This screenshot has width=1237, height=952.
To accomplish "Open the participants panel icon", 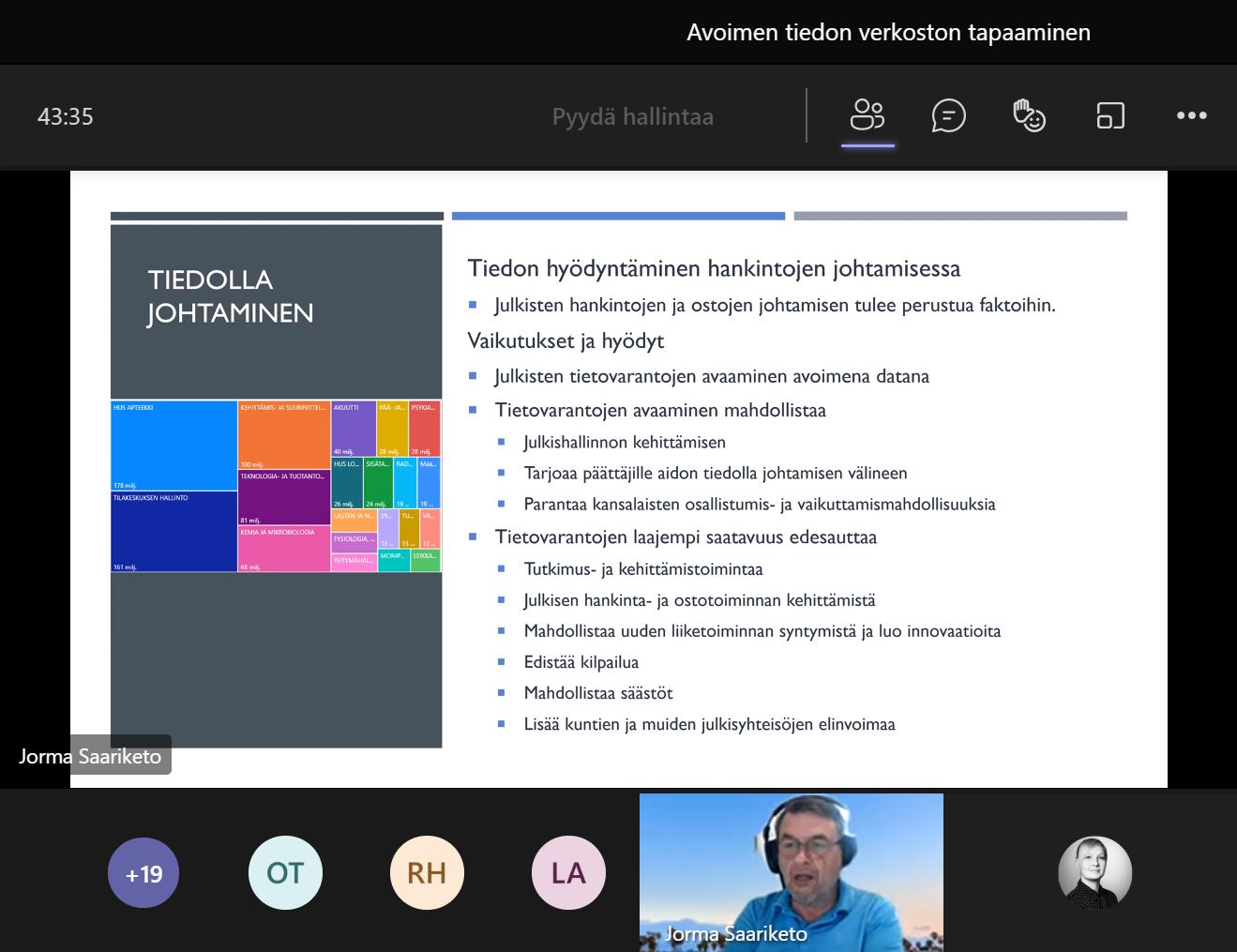I will (x=867, y=115).
